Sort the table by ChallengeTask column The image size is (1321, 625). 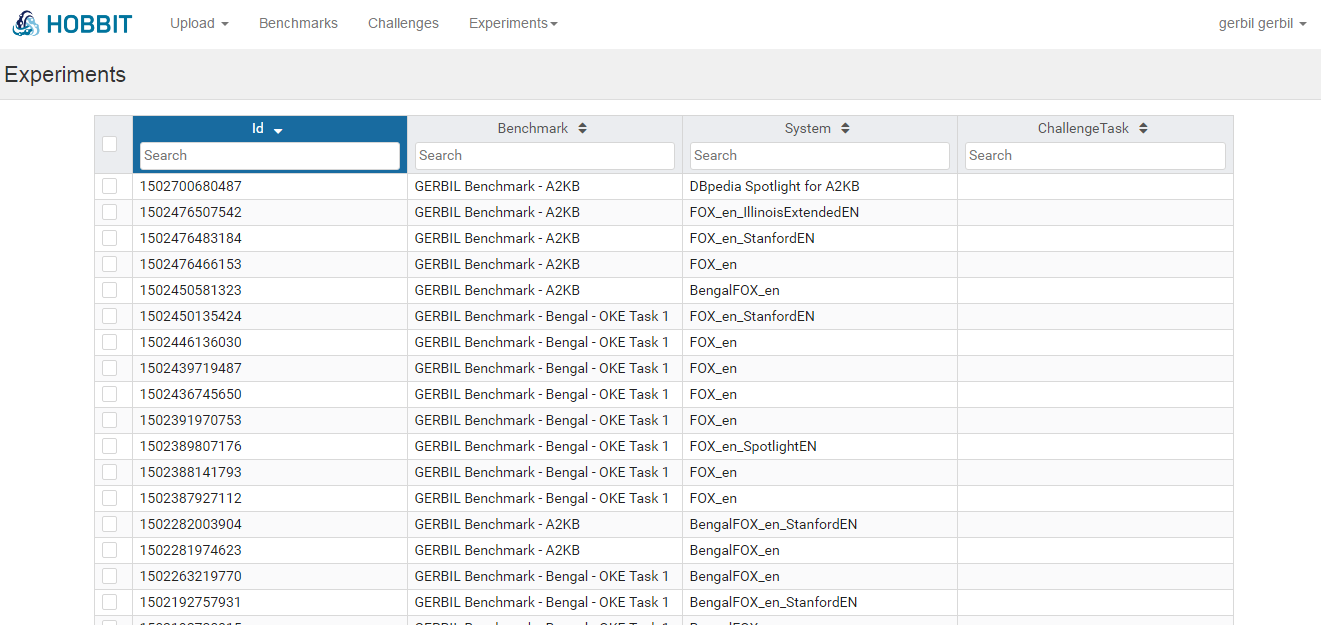tap(1094, 129)
